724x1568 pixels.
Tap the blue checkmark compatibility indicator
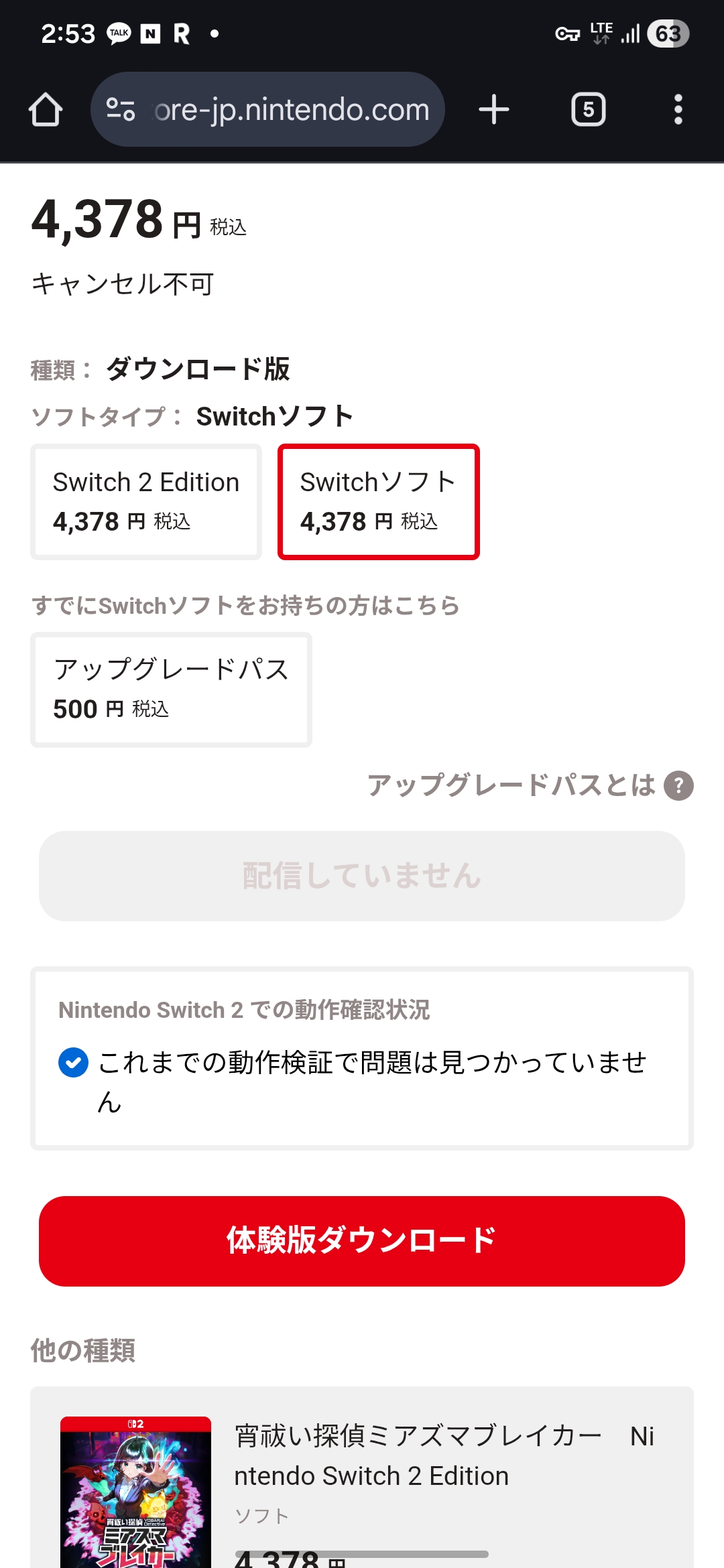(x=73, y=1063)
